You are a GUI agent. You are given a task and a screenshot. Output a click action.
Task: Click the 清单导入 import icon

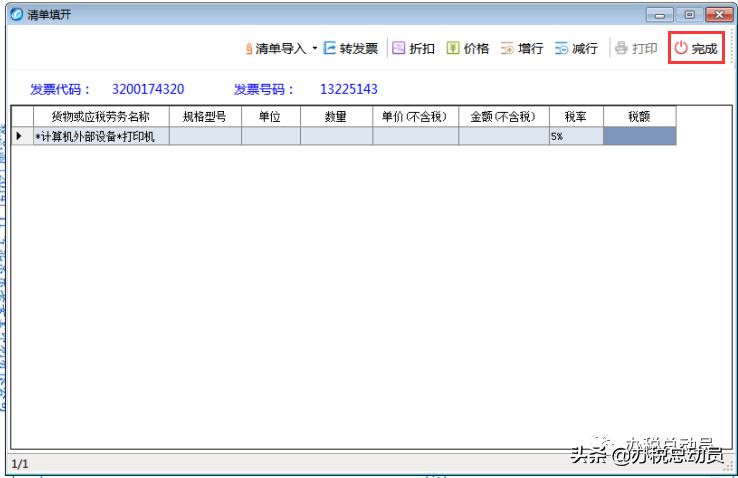click(249, 48)
